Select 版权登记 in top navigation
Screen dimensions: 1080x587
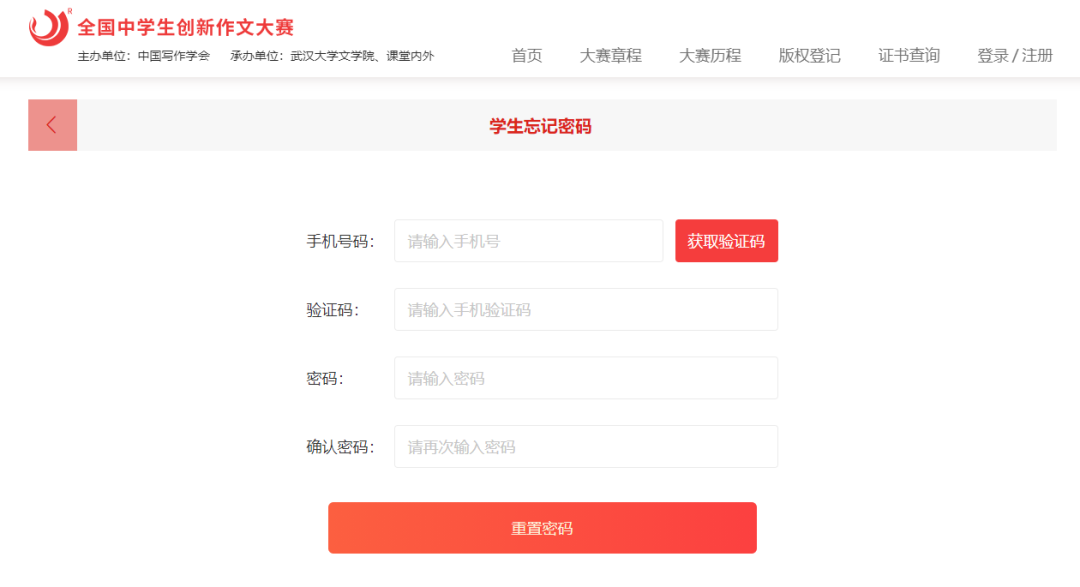point(809,56)
